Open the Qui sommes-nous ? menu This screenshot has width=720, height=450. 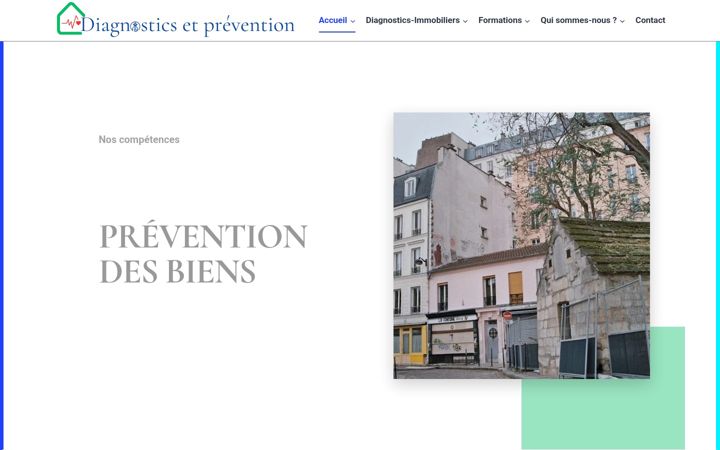(x=579, y=20)
